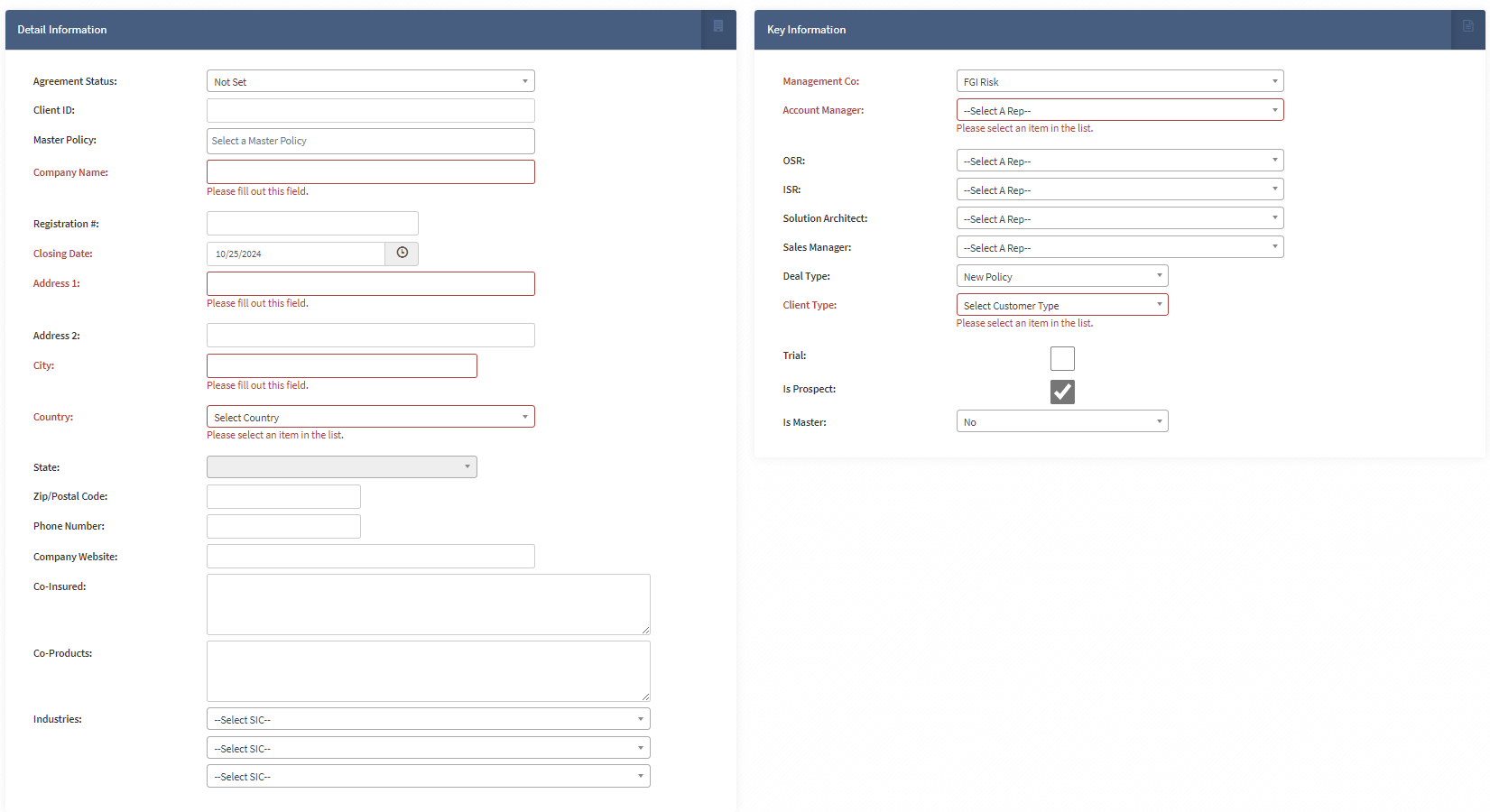The image size is (1490, 812).
Task: Click the Industries label
Action: click(x=58, y=719)
